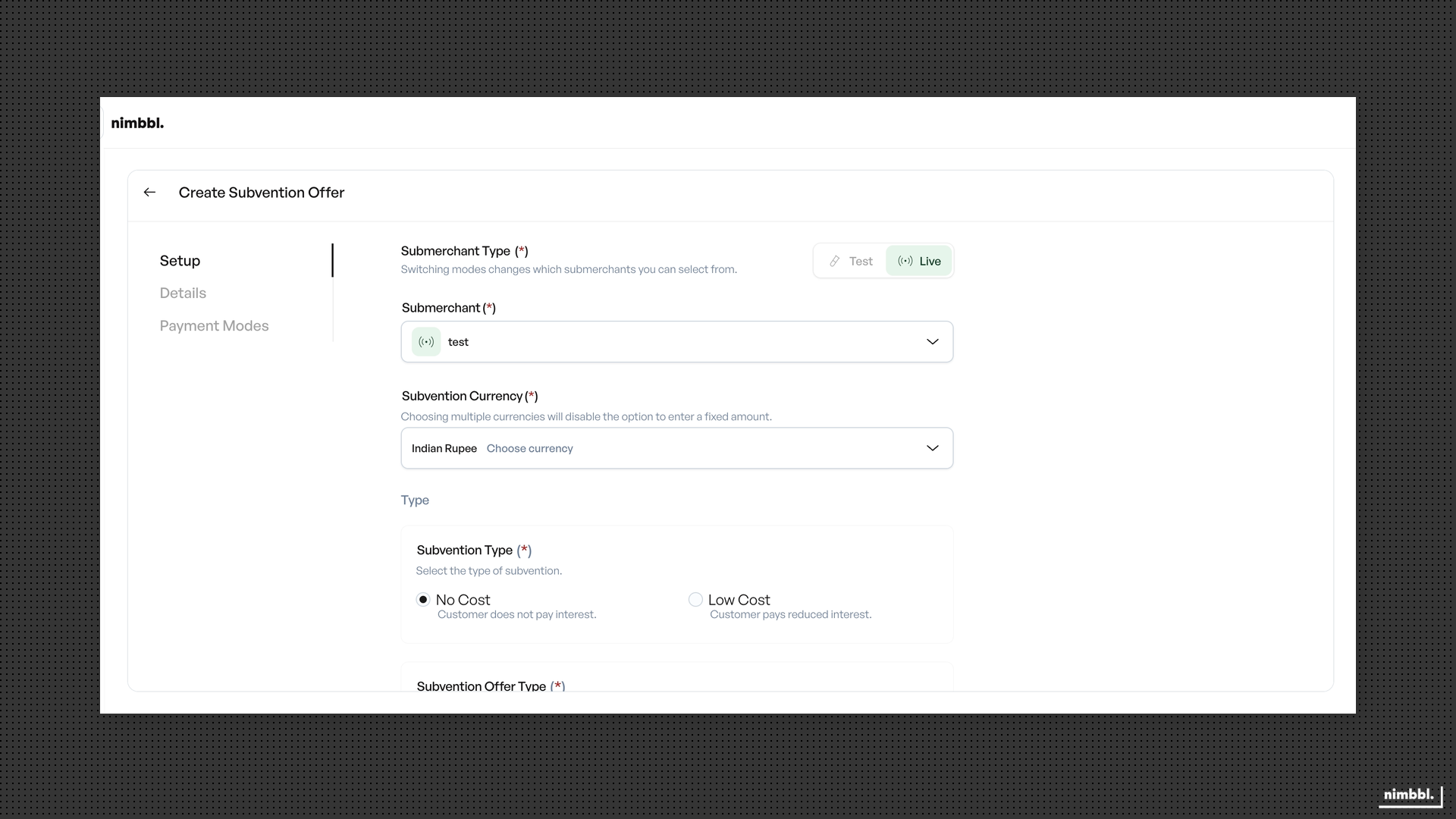Image resolution: width=1456 pixels, height=819 pixels.
Task: Switch to the Setup section
Action: (180, 261)
